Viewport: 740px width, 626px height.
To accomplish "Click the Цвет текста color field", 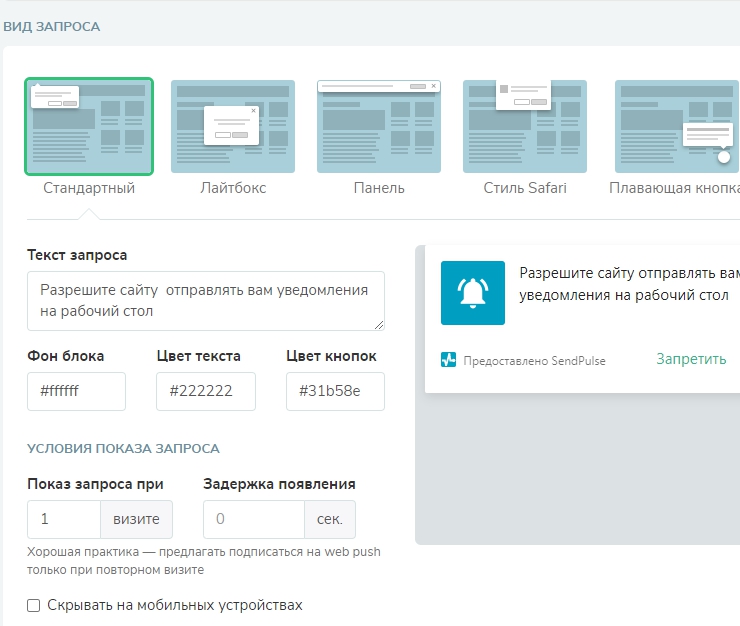I will tap(206, 391).
